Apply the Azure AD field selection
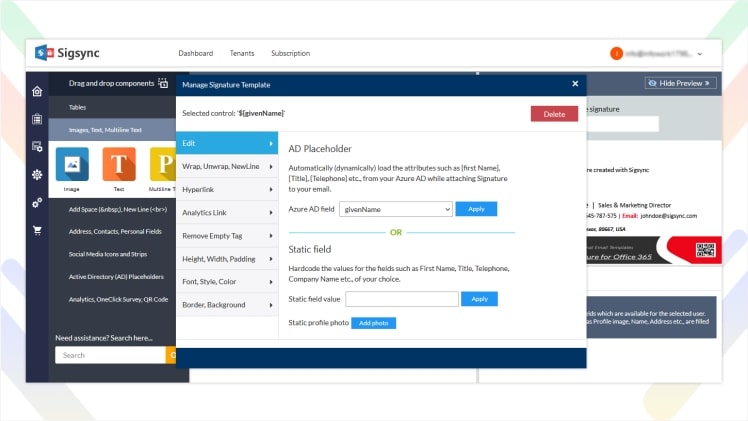The height and width of the screenshot is (421, 748). (476, 209)
